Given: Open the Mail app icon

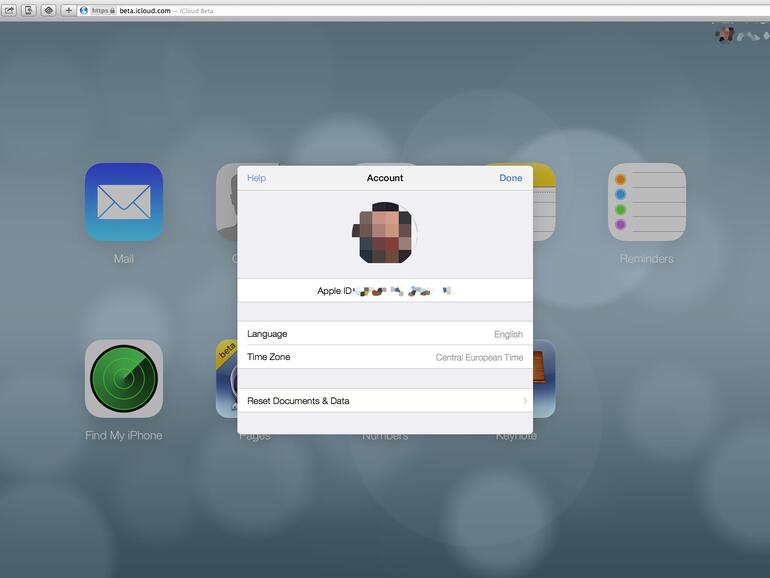Looking at the screenshot, I should pyautogui.click(x=124, y=201).
